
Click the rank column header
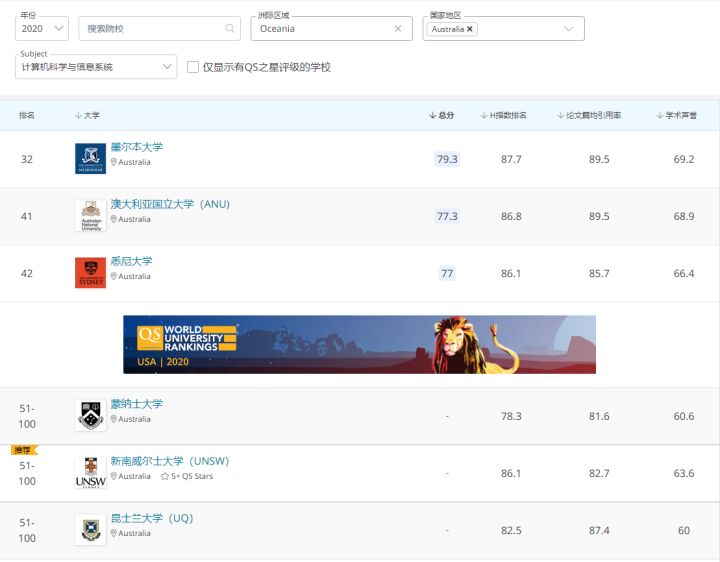point(27,115)
